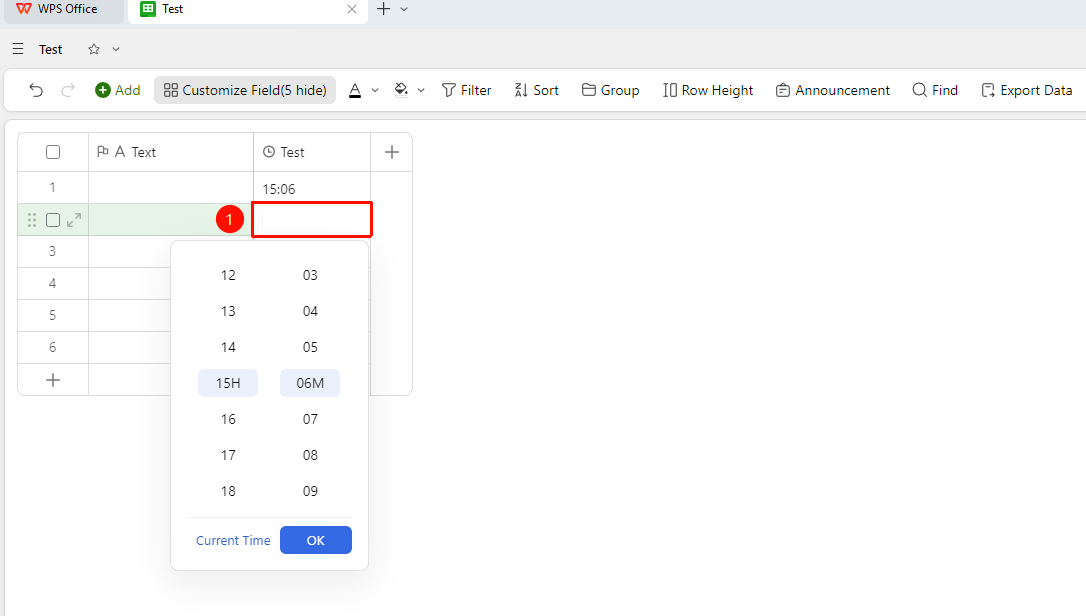Open Row Height settings
This screenshot has height=616, width=1086.
pyautogui.click(x=708, y=90)
